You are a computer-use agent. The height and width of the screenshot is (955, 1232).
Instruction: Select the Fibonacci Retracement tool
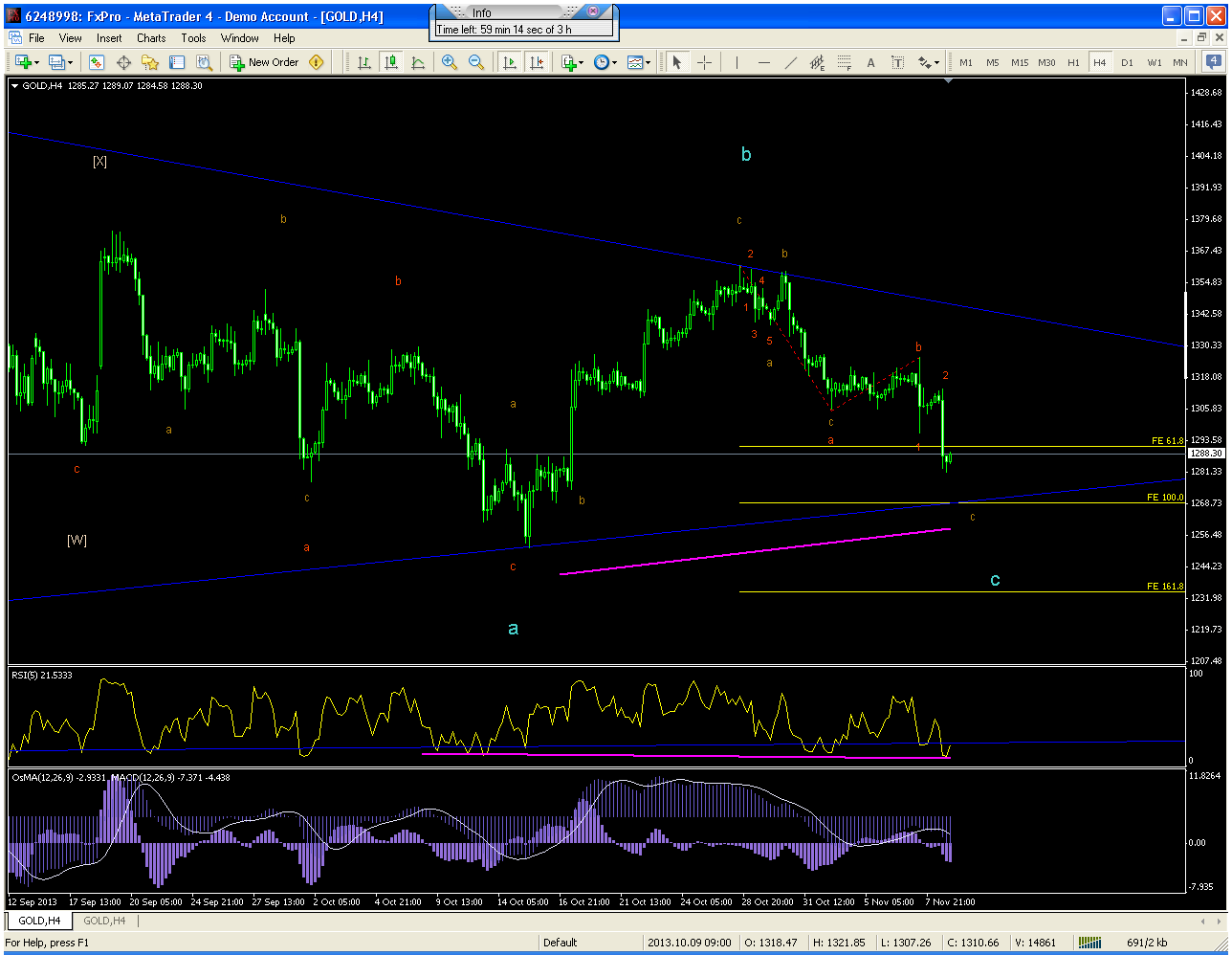(x=844, y=62)
